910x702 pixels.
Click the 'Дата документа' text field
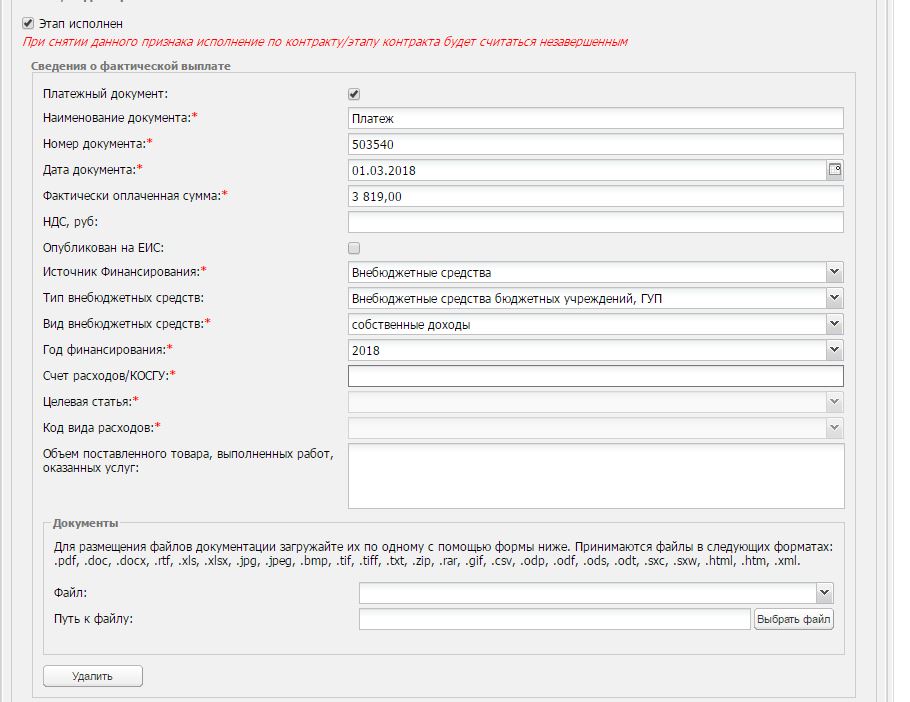tap(585, 171)
